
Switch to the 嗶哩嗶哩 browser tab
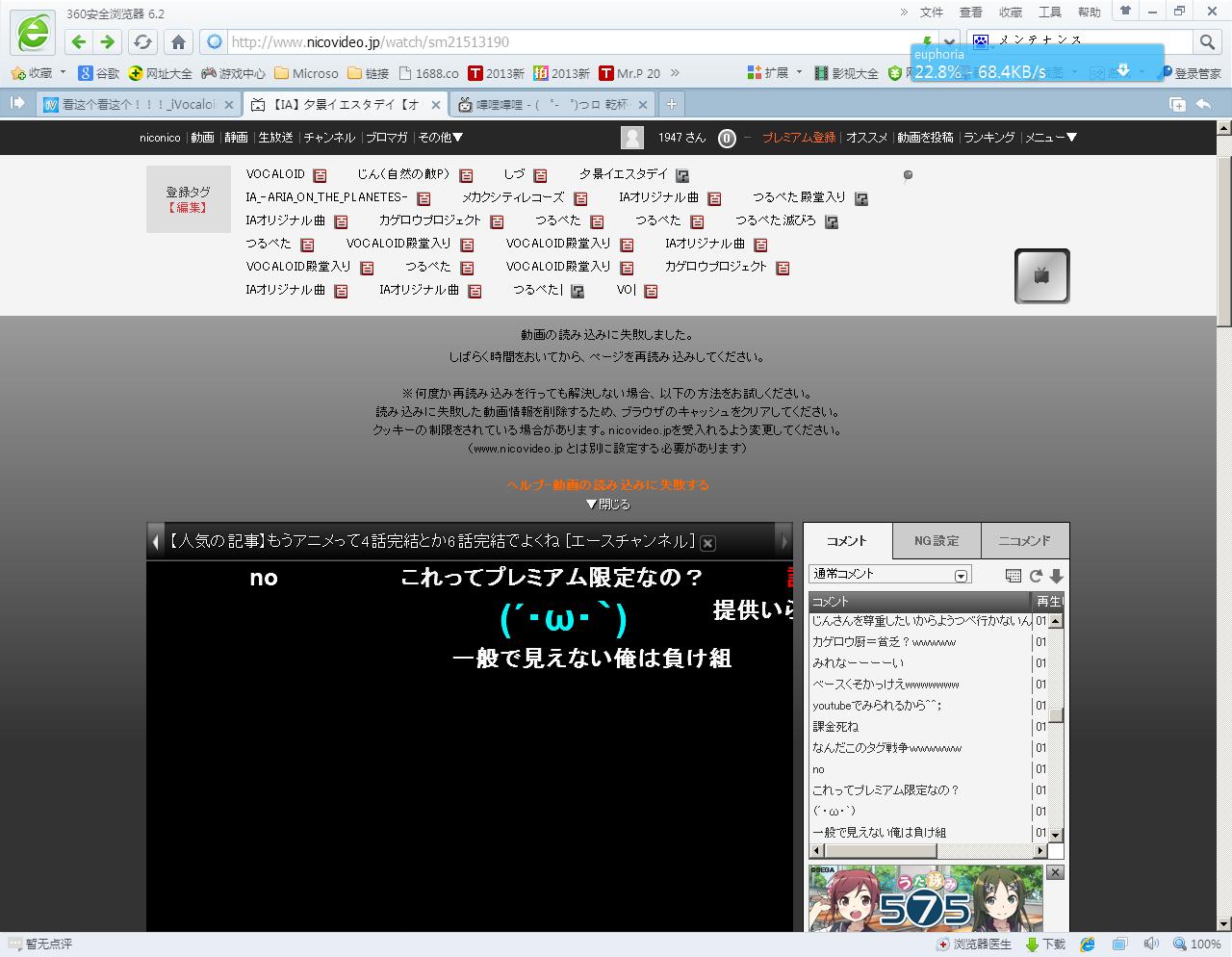point(552,105)
